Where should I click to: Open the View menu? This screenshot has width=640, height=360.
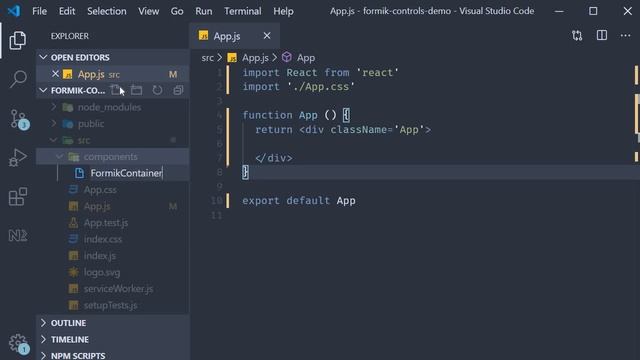pyautogui.click(x=149, y=11)
